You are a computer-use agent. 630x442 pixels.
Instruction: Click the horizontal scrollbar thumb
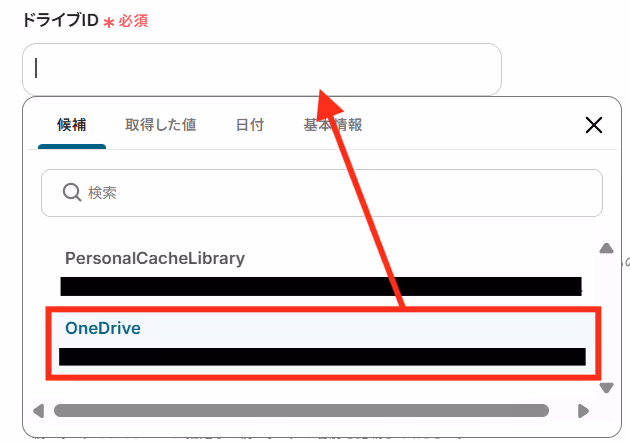point(301,411)
